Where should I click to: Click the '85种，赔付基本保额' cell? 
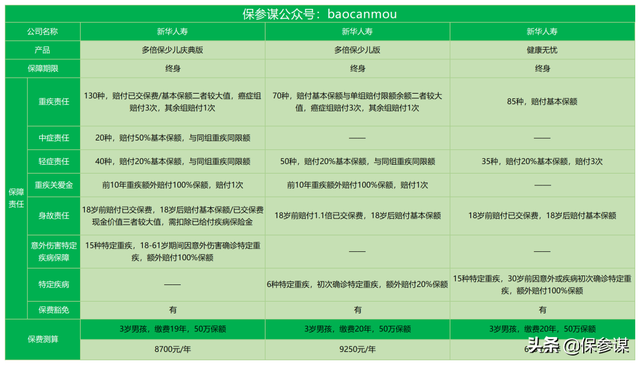[x=542, y=102]
